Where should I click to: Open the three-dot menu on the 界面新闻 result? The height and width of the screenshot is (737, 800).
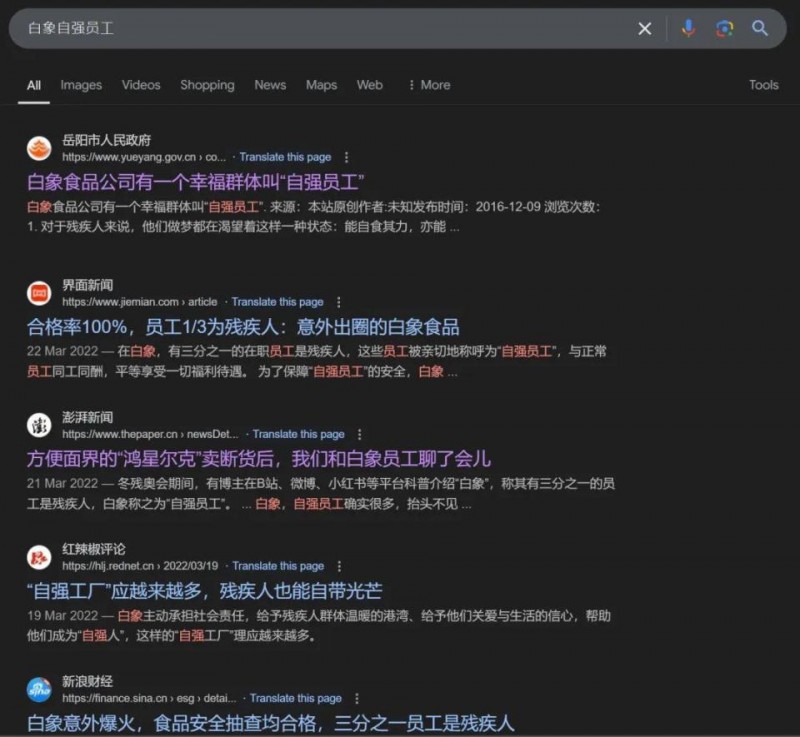(x=339, y=301)
